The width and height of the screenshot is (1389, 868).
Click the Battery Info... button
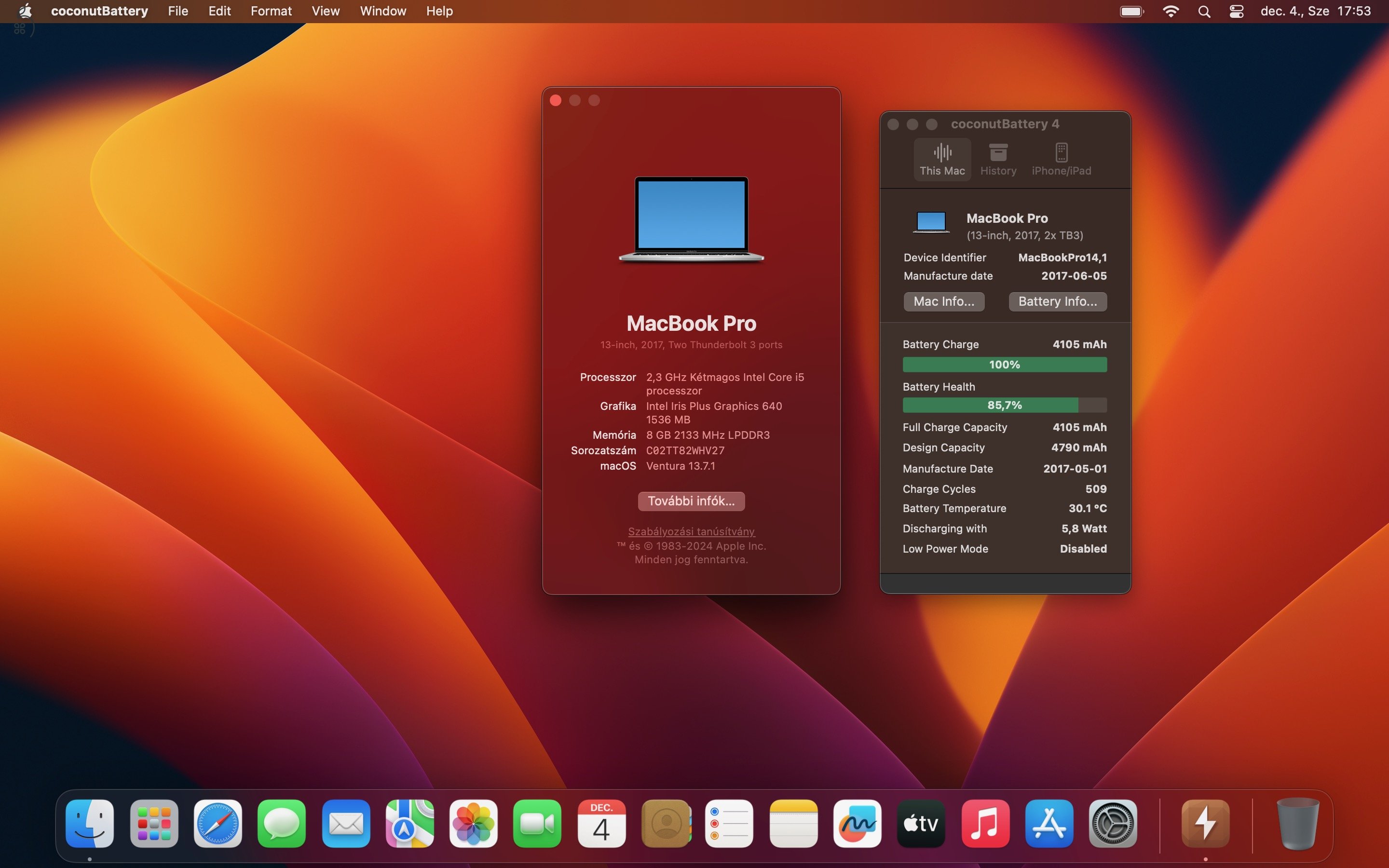(1057, 301)
